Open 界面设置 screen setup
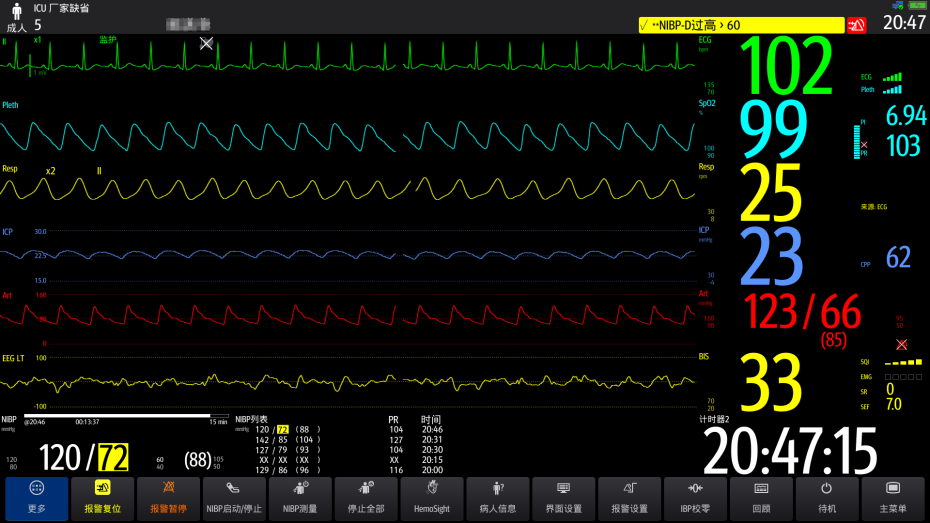This screenshot has width=930, height=523. click(x=563, y=499)
